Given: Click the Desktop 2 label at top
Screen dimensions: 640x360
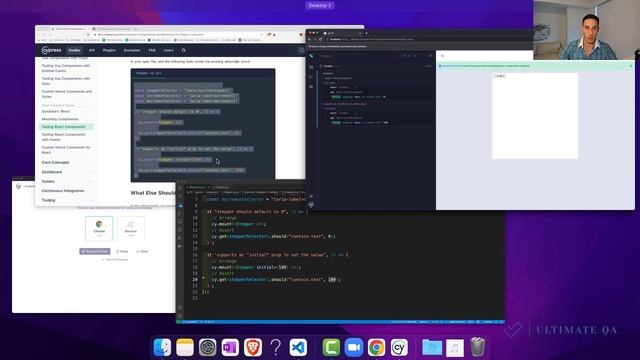Looking at the screenshot, I should coord(320,6).
